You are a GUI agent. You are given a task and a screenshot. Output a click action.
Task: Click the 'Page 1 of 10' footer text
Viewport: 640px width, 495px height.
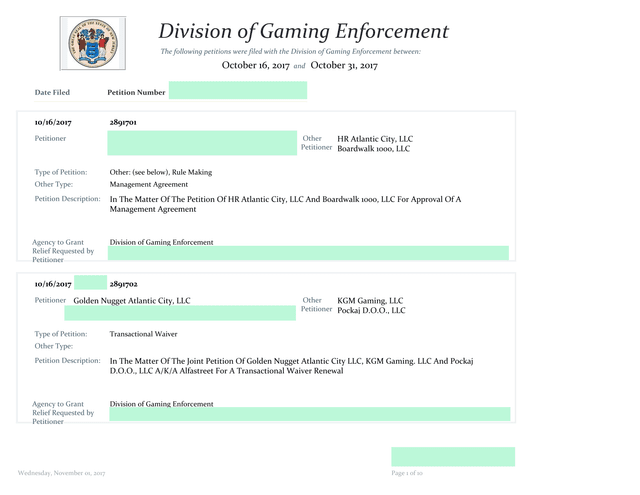coord(407,473)
